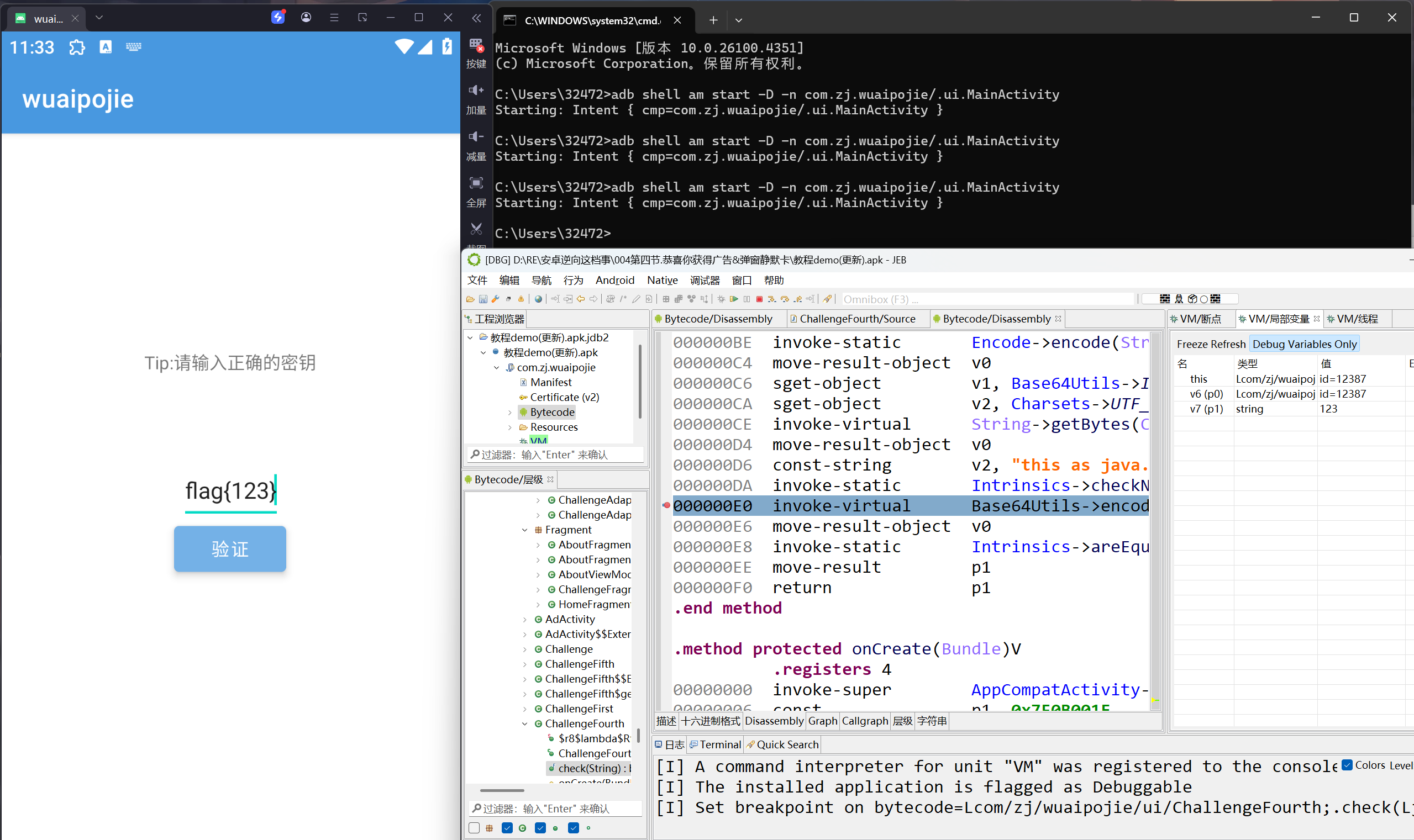
Task: Click the Step Into debugger icon
Action: [772, 299]
